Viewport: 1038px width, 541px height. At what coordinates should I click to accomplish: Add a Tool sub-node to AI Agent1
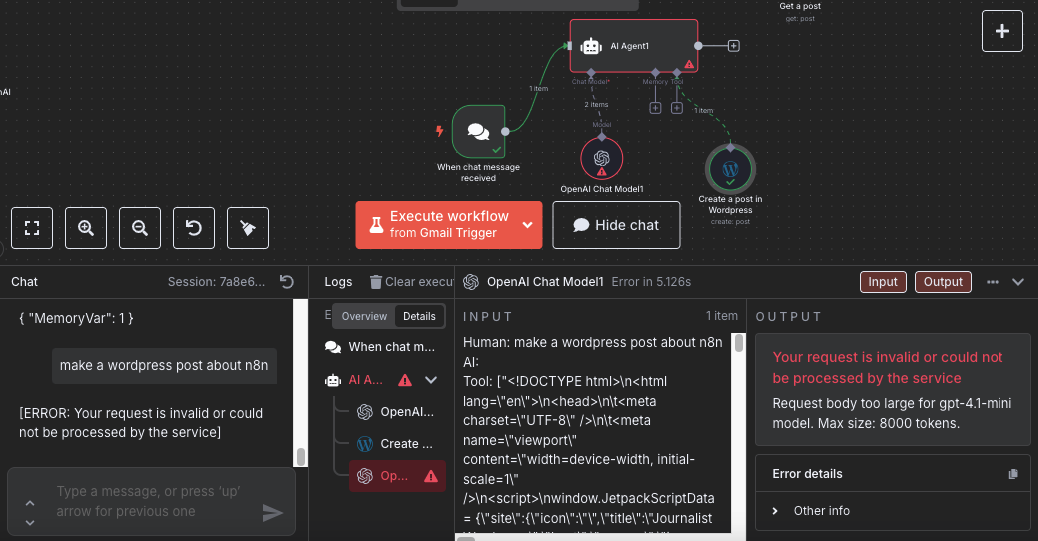[677, 108]
